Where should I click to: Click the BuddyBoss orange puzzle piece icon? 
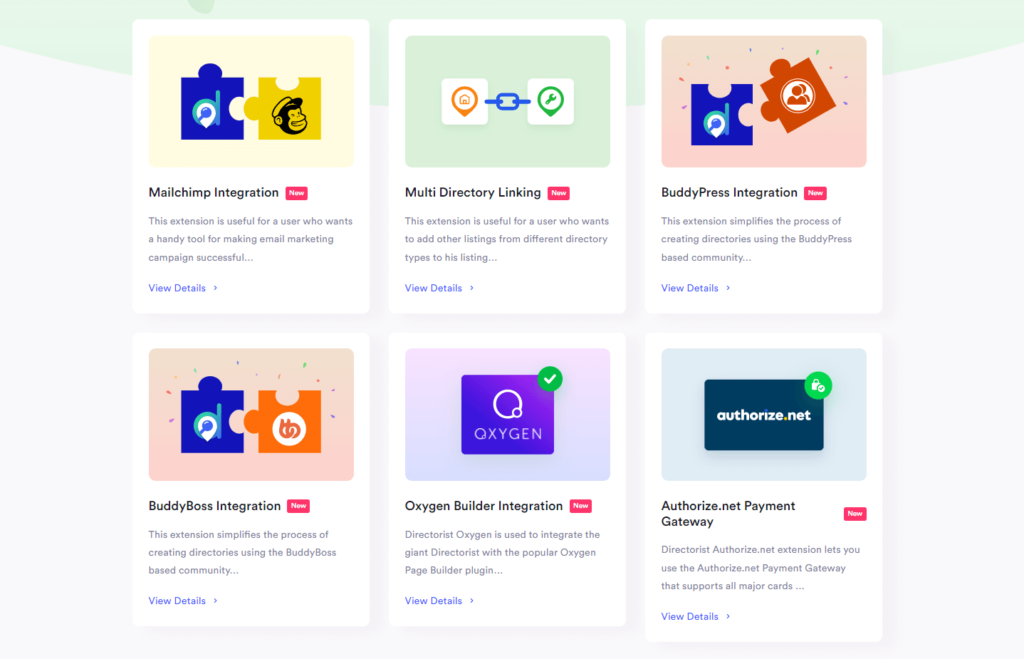point(283,422)
